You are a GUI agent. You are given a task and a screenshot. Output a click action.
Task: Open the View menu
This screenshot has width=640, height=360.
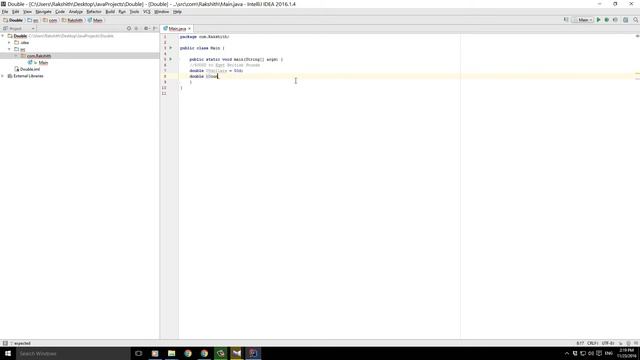pos(27,12)
